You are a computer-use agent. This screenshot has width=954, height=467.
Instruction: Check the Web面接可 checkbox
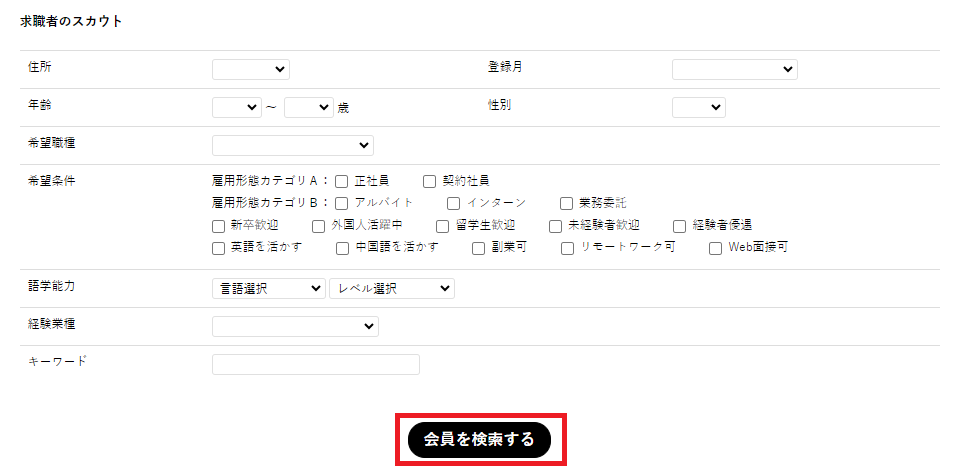715,248
